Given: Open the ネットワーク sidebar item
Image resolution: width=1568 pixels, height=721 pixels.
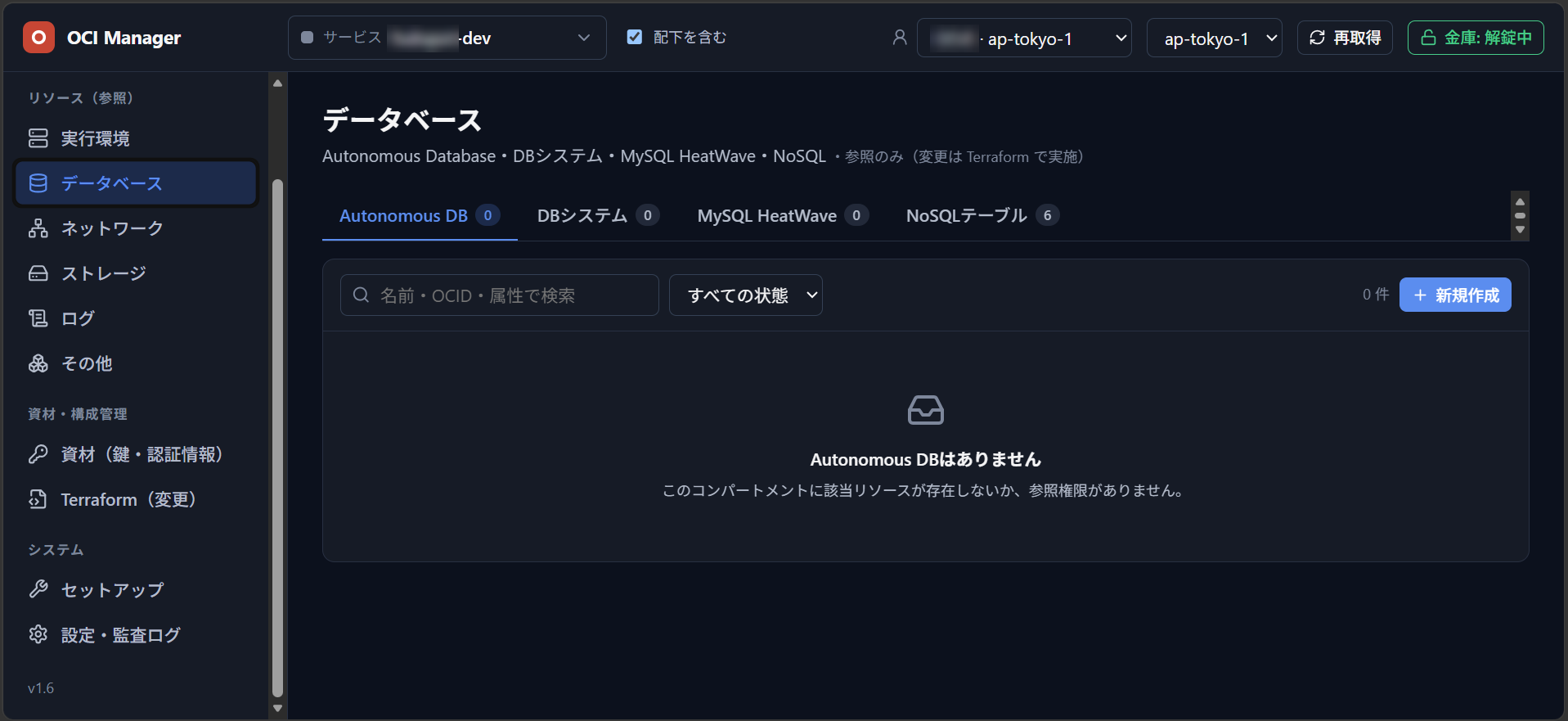Looking at the screenshot, I should click(136, 228).
